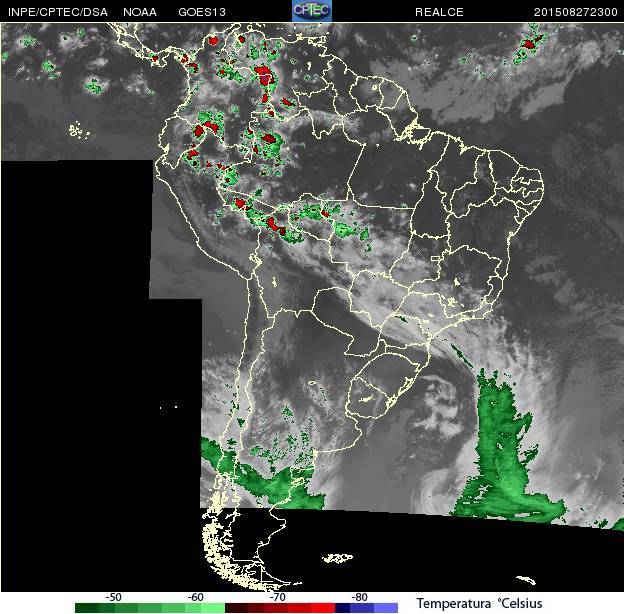Image resolution: width=624 pixels, height=614 pixels.
Task: Click the CPTEC logo in the header
Action: pos(312,11)
